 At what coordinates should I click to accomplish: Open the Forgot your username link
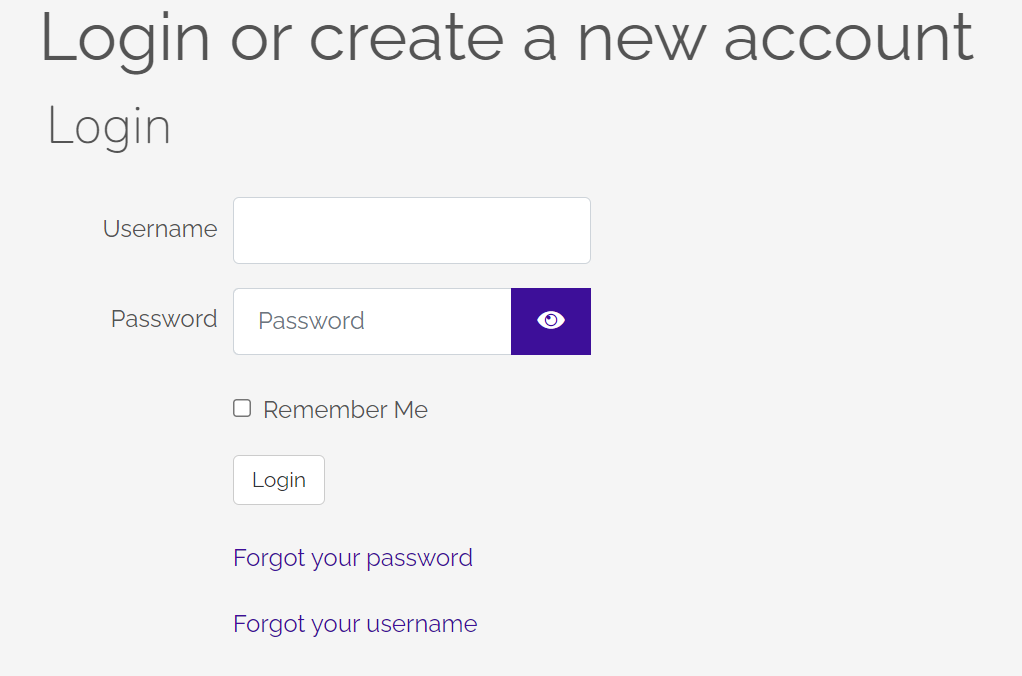[x=355, y=624]
